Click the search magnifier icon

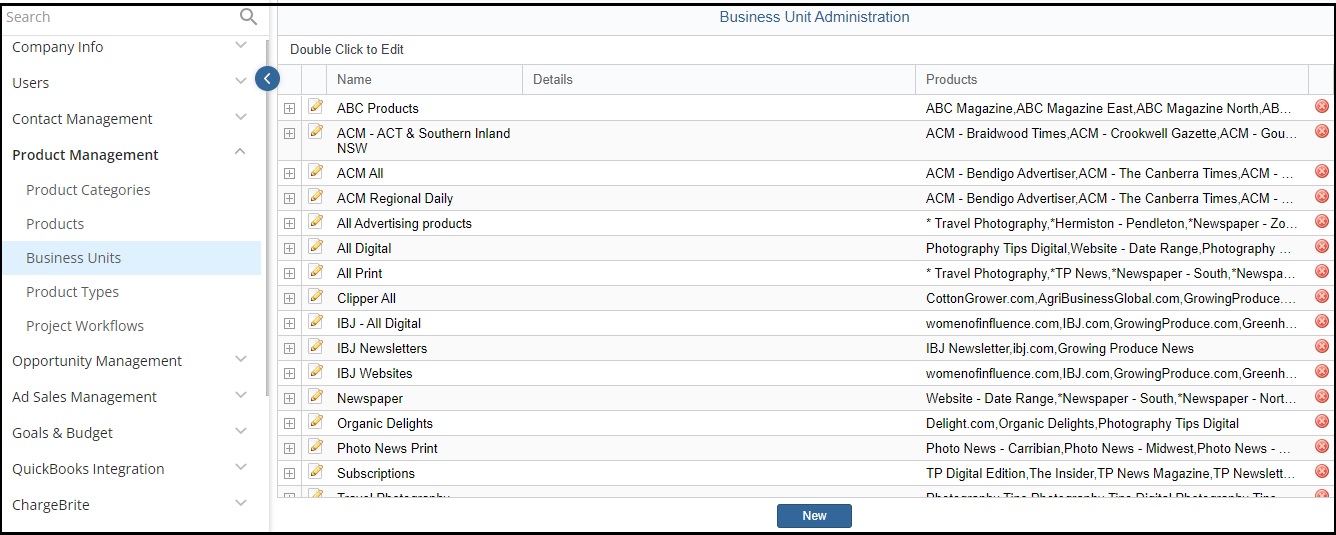pos(248,17)
